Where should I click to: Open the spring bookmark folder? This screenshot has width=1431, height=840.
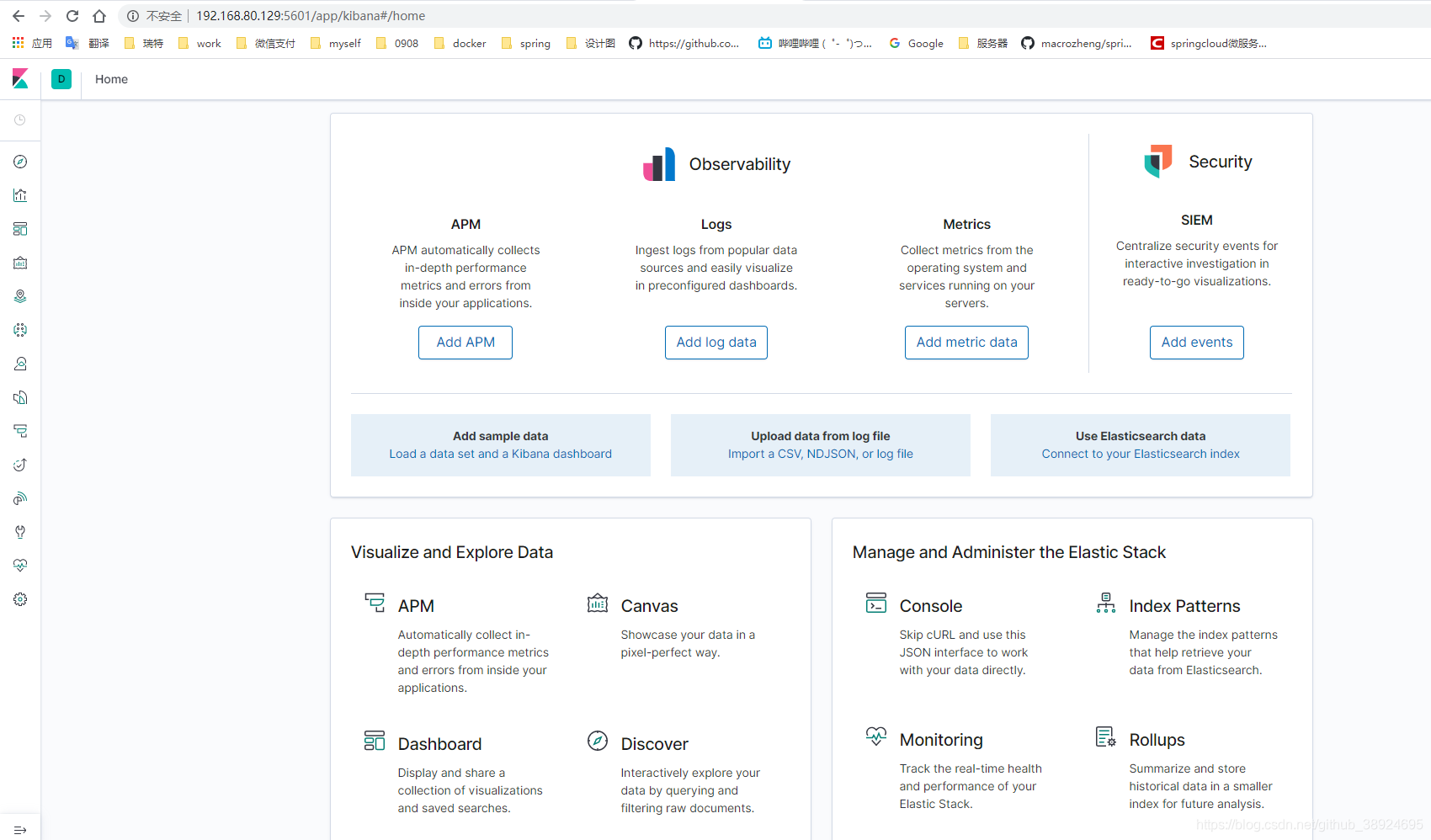[525, 43]
